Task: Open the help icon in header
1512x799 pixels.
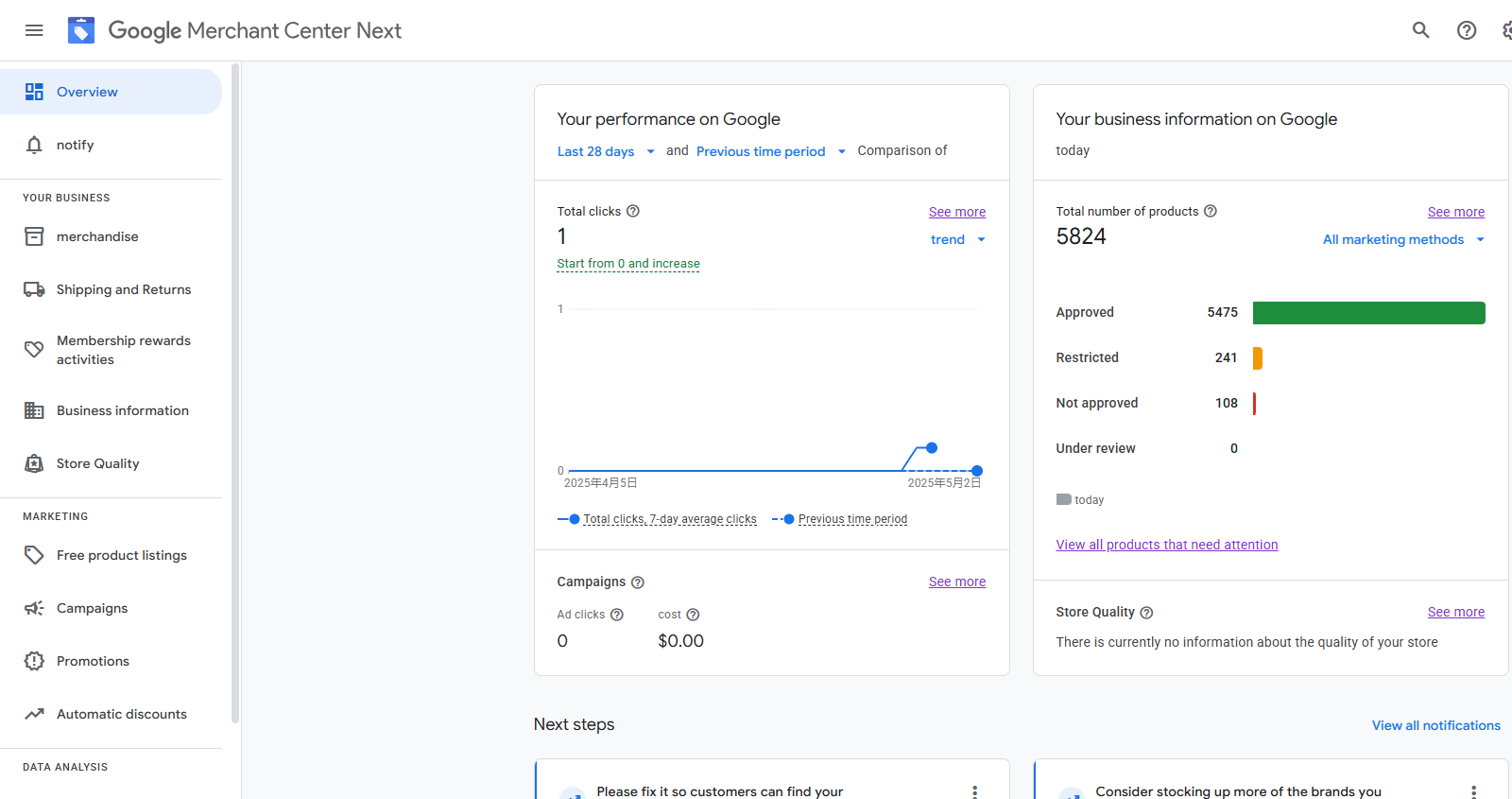Action: (x=1467, y=30)
